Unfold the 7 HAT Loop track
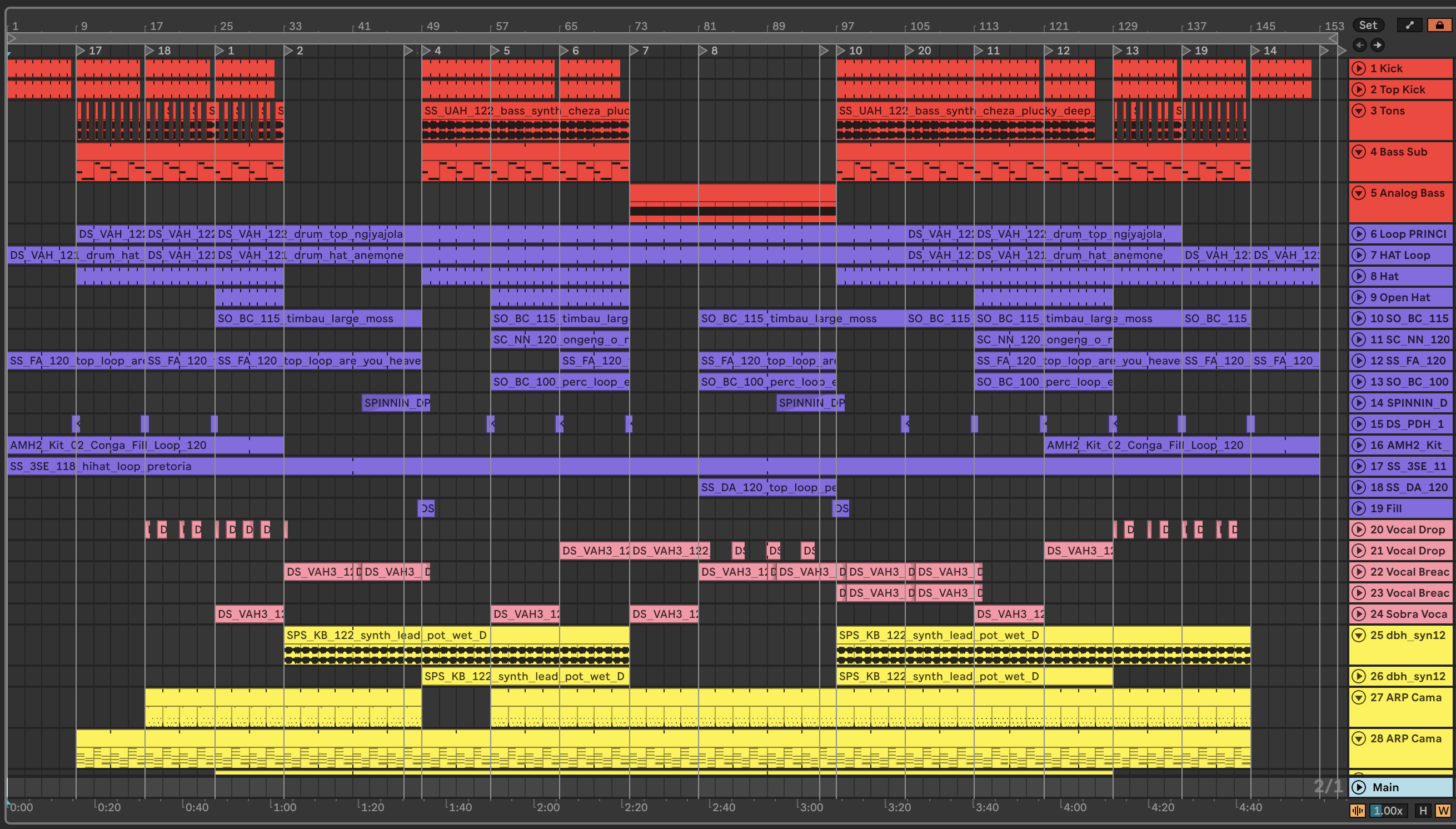The image size is (1456, 829). (1359, 255)
